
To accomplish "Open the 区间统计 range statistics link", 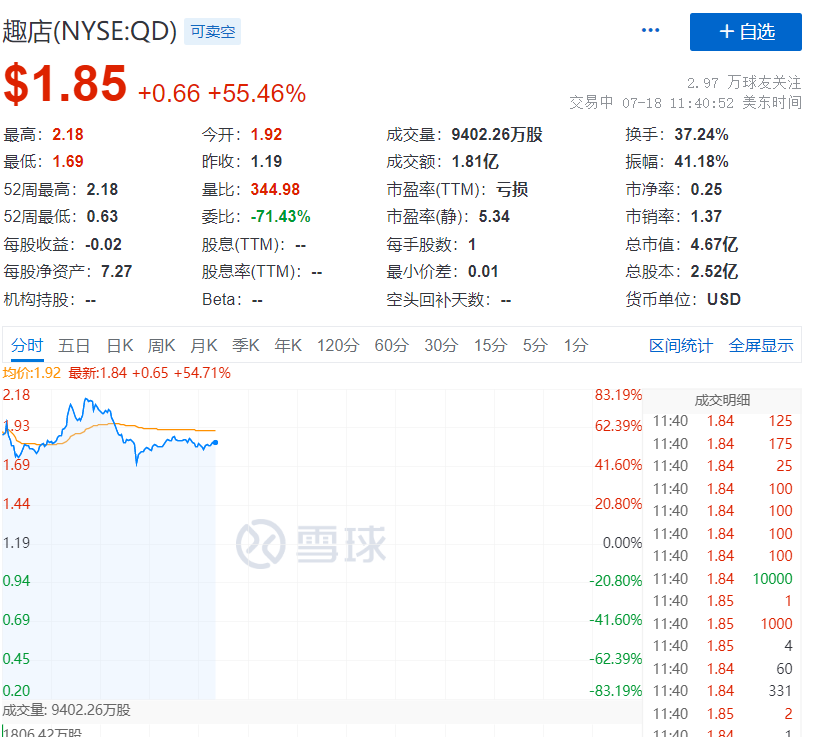I will (681, 345).
